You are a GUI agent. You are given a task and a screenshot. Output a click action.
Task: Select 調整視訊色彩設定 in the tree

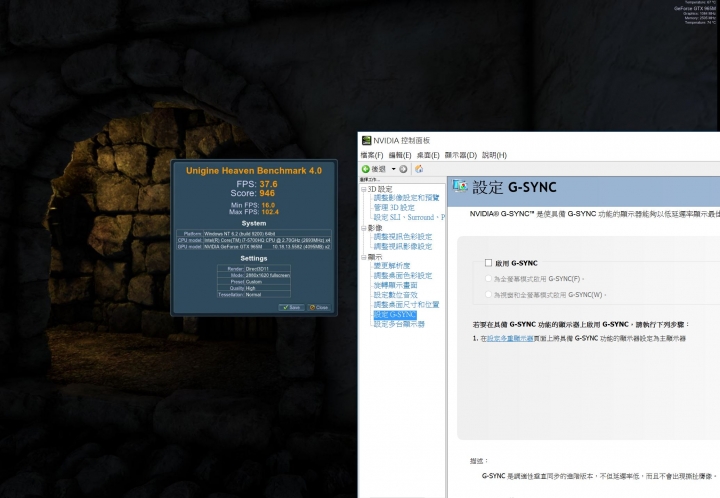click(x=403, y=237)
